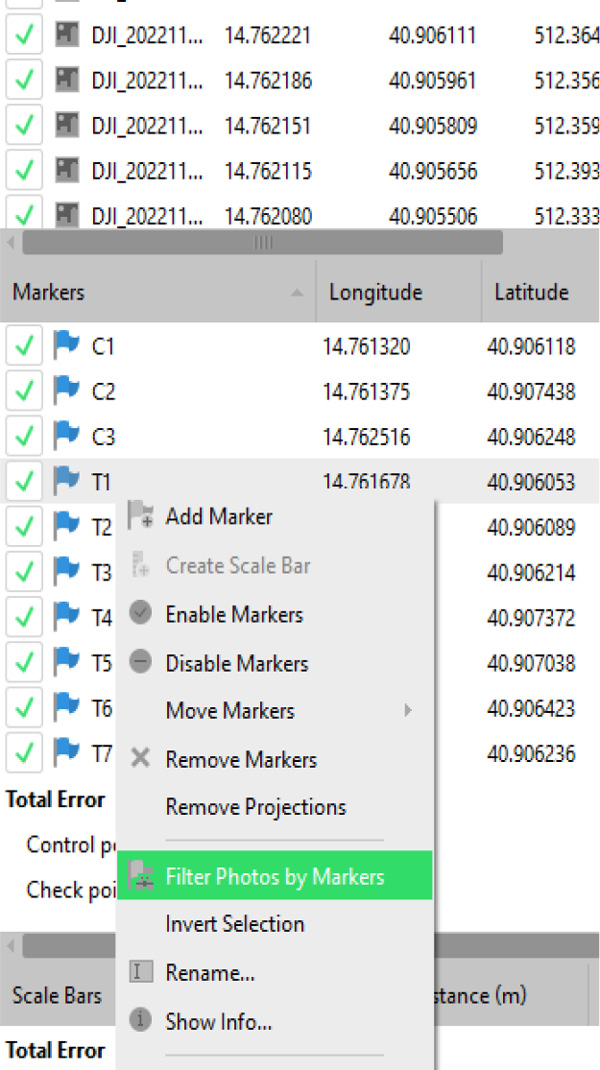
Task: Choose Invert Selection from context menu
Action: (235, 924)
